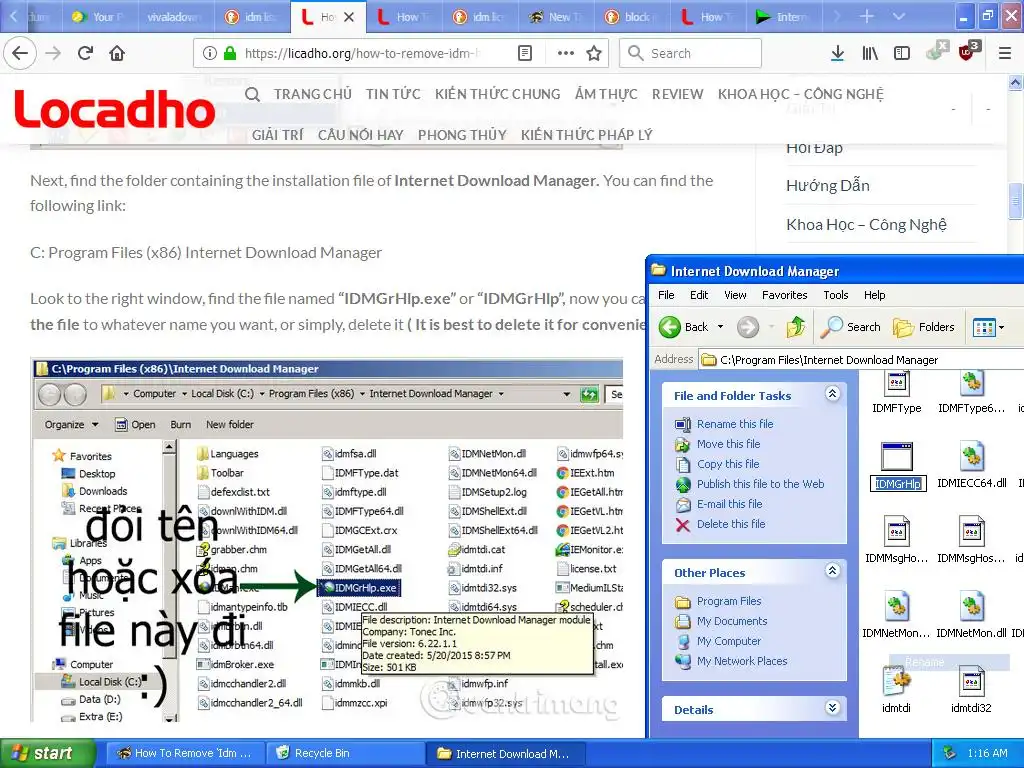Click E-mail this file

pyautogui.click(x=729, y=504)
